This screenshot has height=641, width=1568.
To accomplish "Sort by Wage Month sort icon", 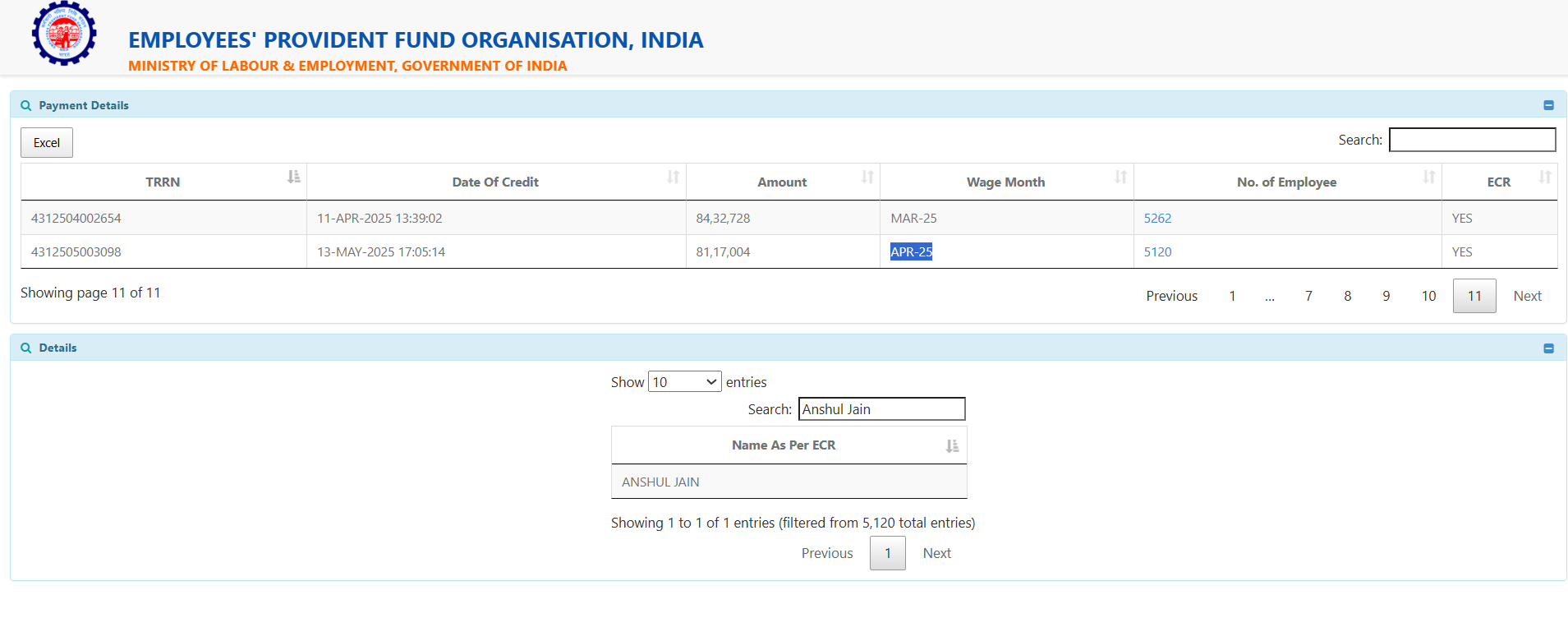I will tap(1120, 178).
